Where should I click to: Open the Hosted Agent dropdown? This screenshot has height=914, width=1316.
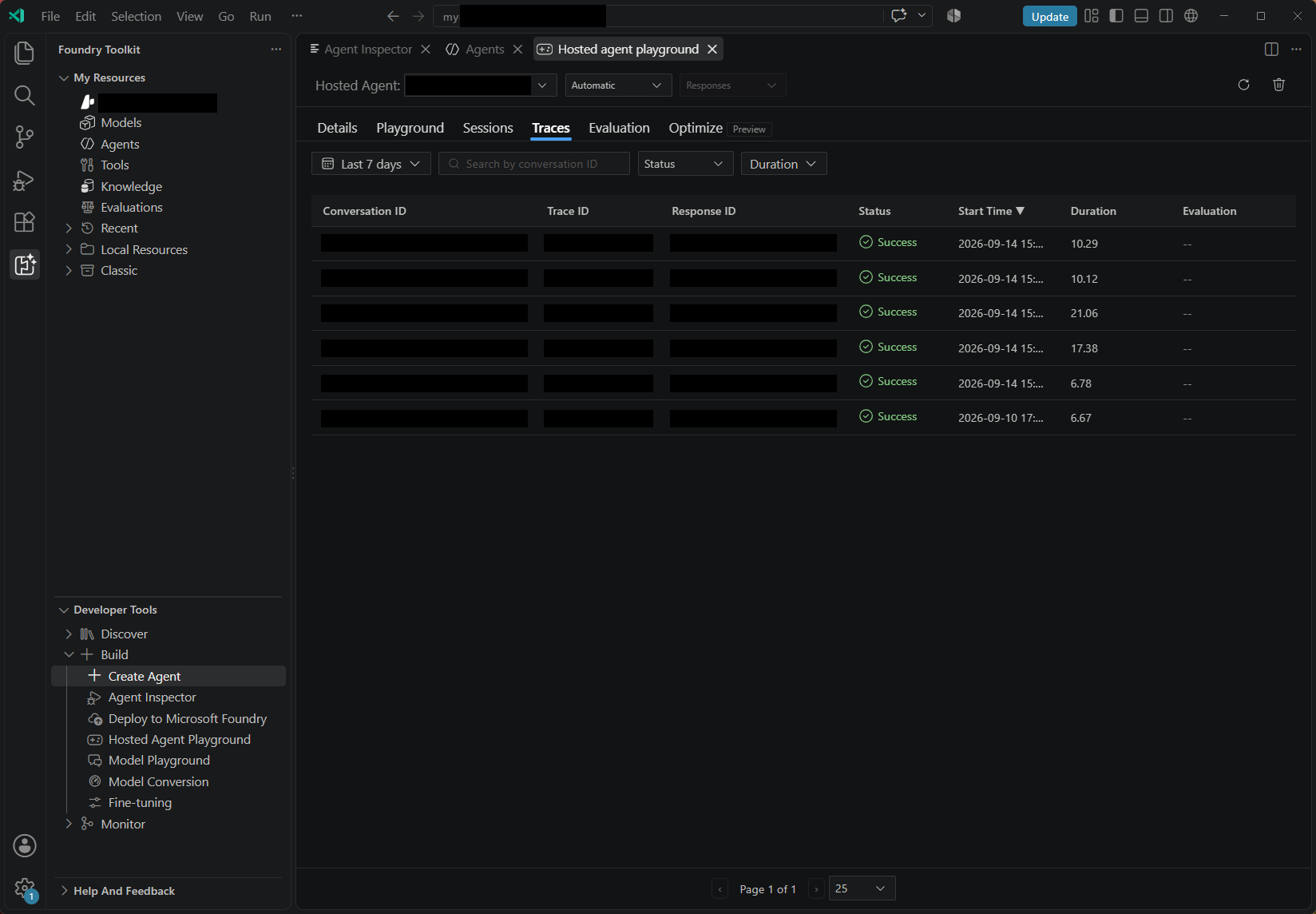(481, 85)
